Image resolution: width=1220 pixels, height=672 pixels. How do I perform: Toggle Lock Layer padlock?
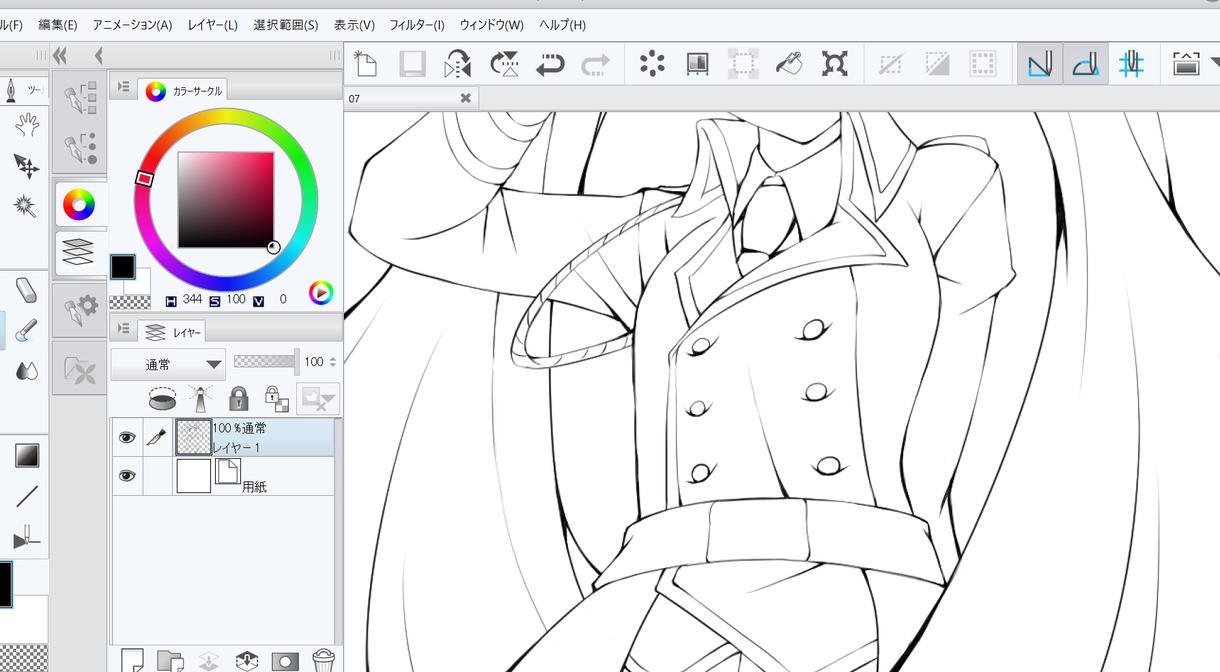[238, 399]
